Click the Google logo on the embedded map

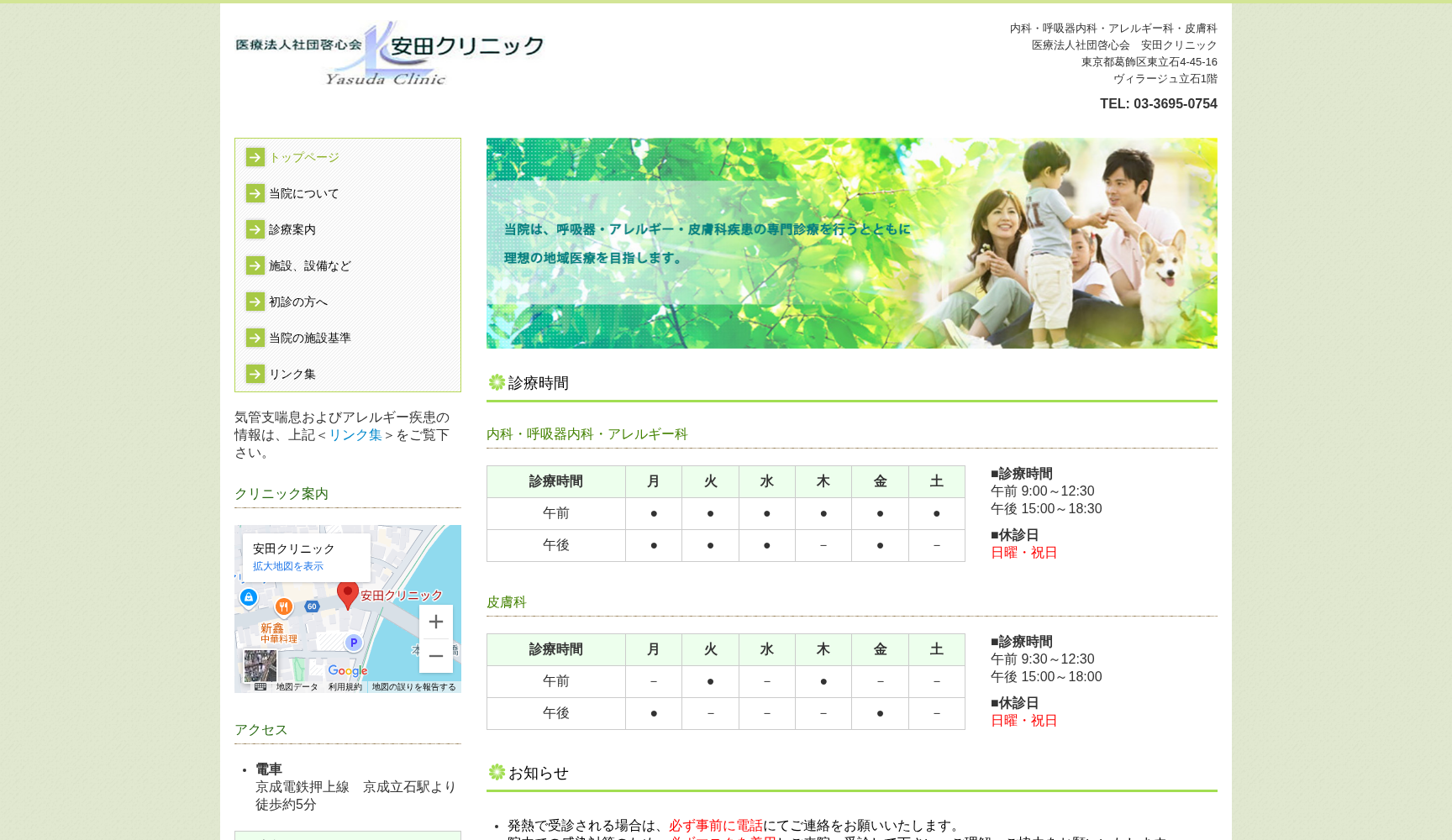click(x=348, y=672)
